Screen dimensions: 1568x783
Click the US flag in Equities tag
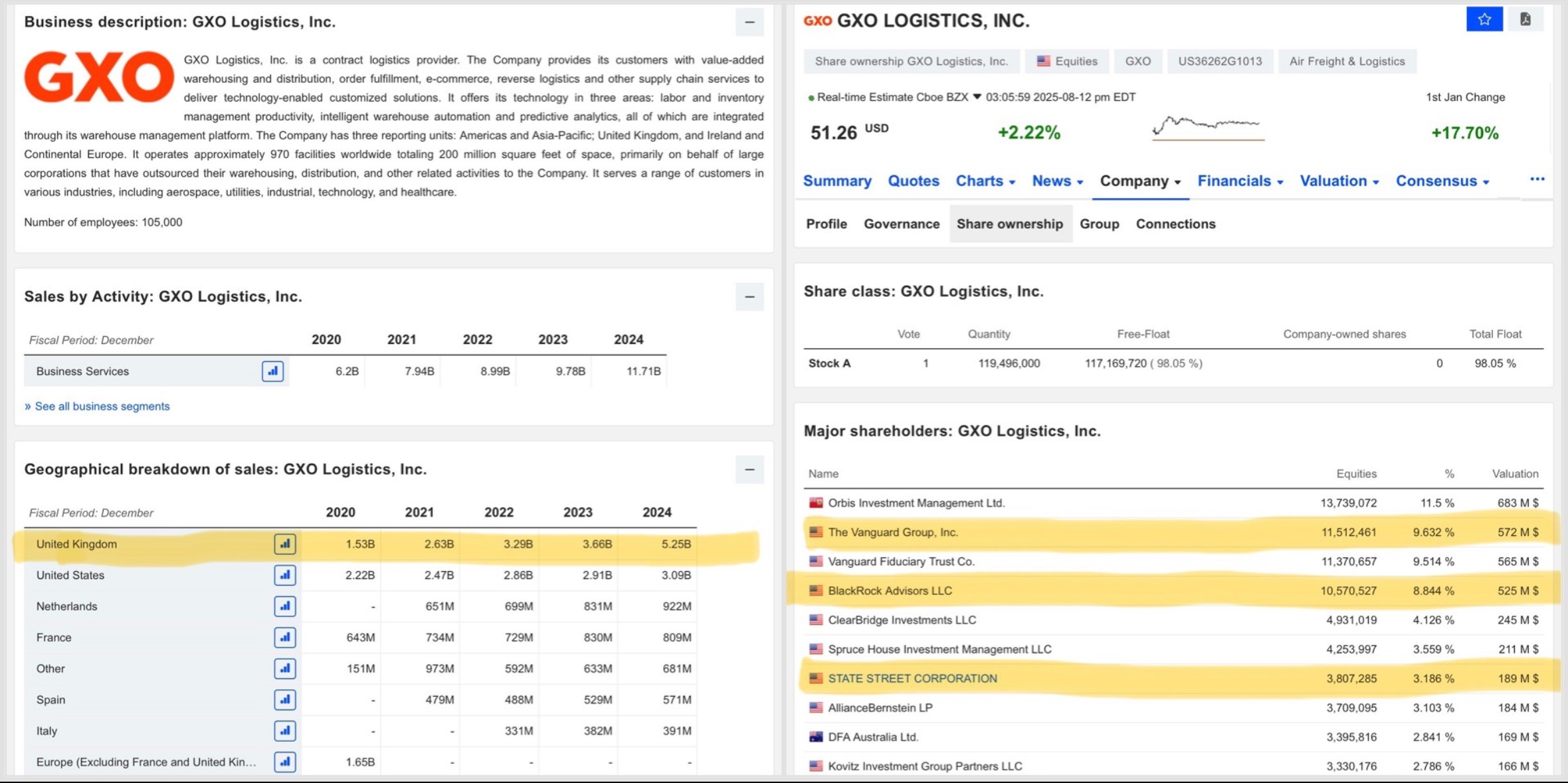pyautogui.click(x=1044, y=61)
